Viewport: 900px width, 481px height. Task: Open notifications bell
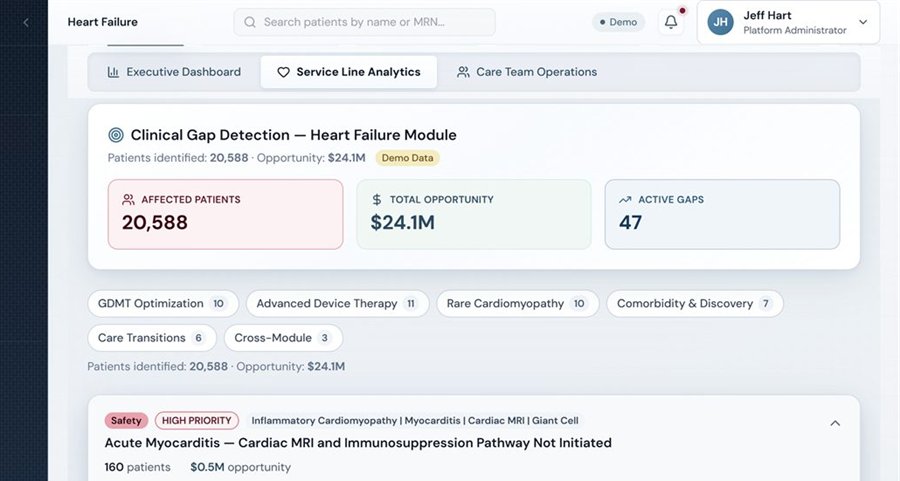click(x=670, y=22)
